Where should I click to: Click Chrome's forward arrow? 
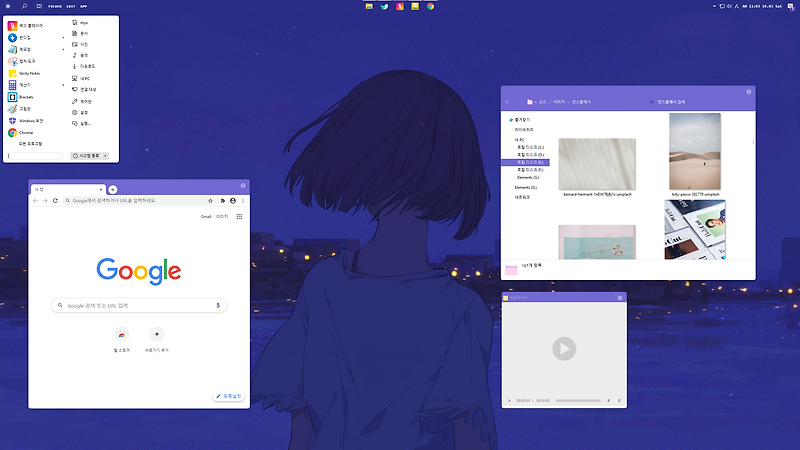point(45,201)
